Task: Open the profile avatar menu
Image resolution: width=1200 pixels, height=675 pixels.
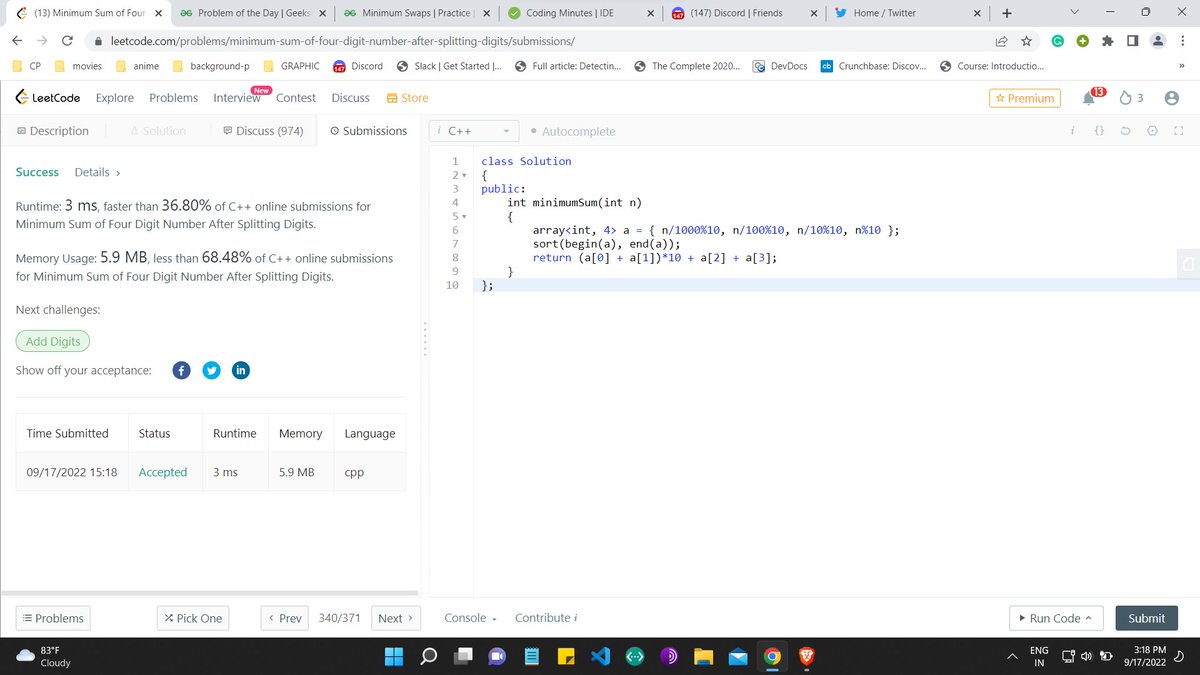Action: tap(1173, 98)
